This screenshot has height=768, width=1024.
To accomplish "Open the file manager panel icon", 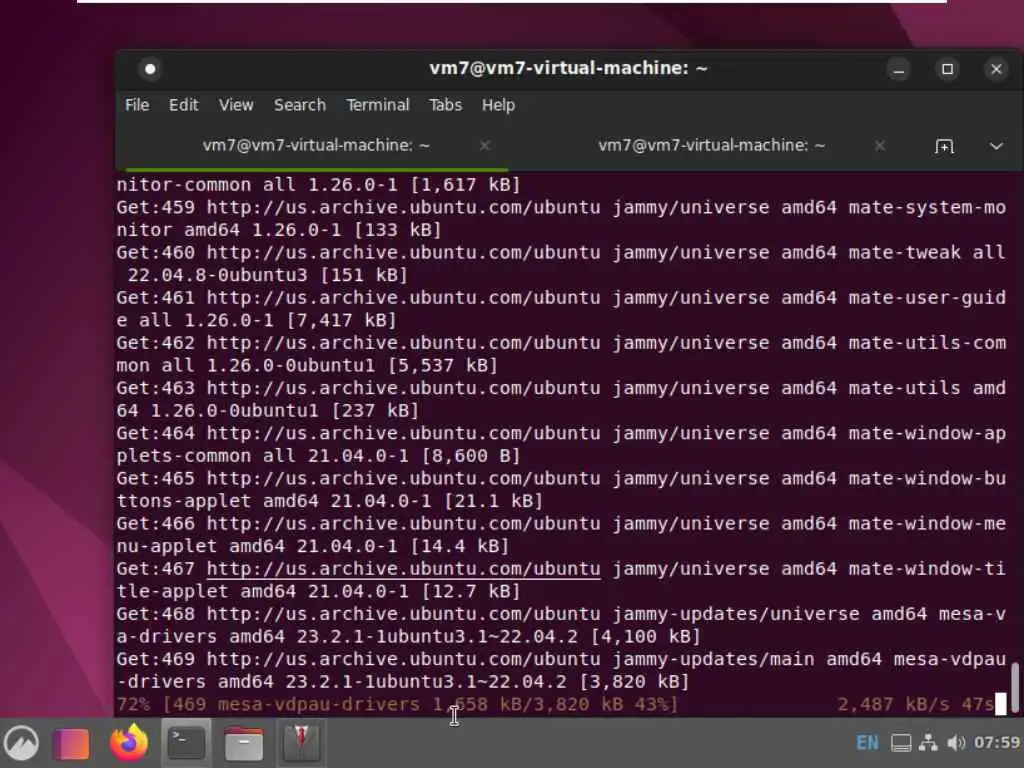I will point(244,743).
